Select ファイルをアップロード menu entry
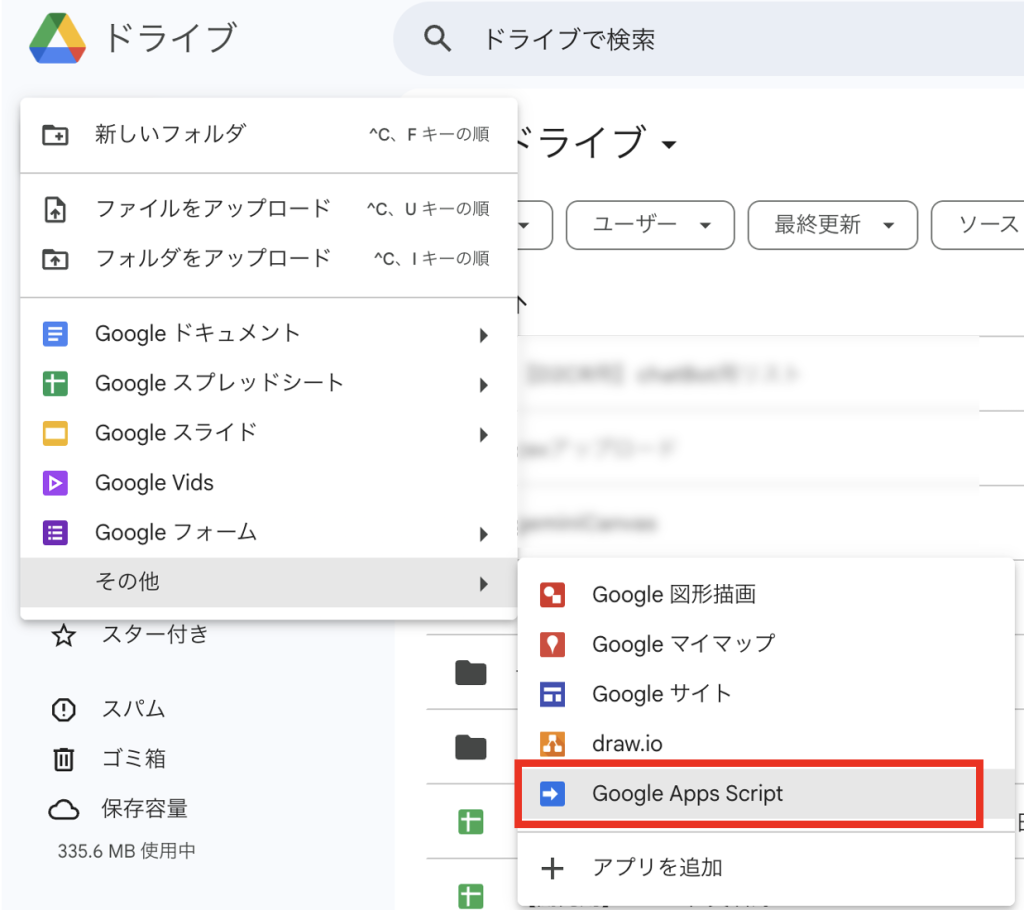 tap(212, 209)
